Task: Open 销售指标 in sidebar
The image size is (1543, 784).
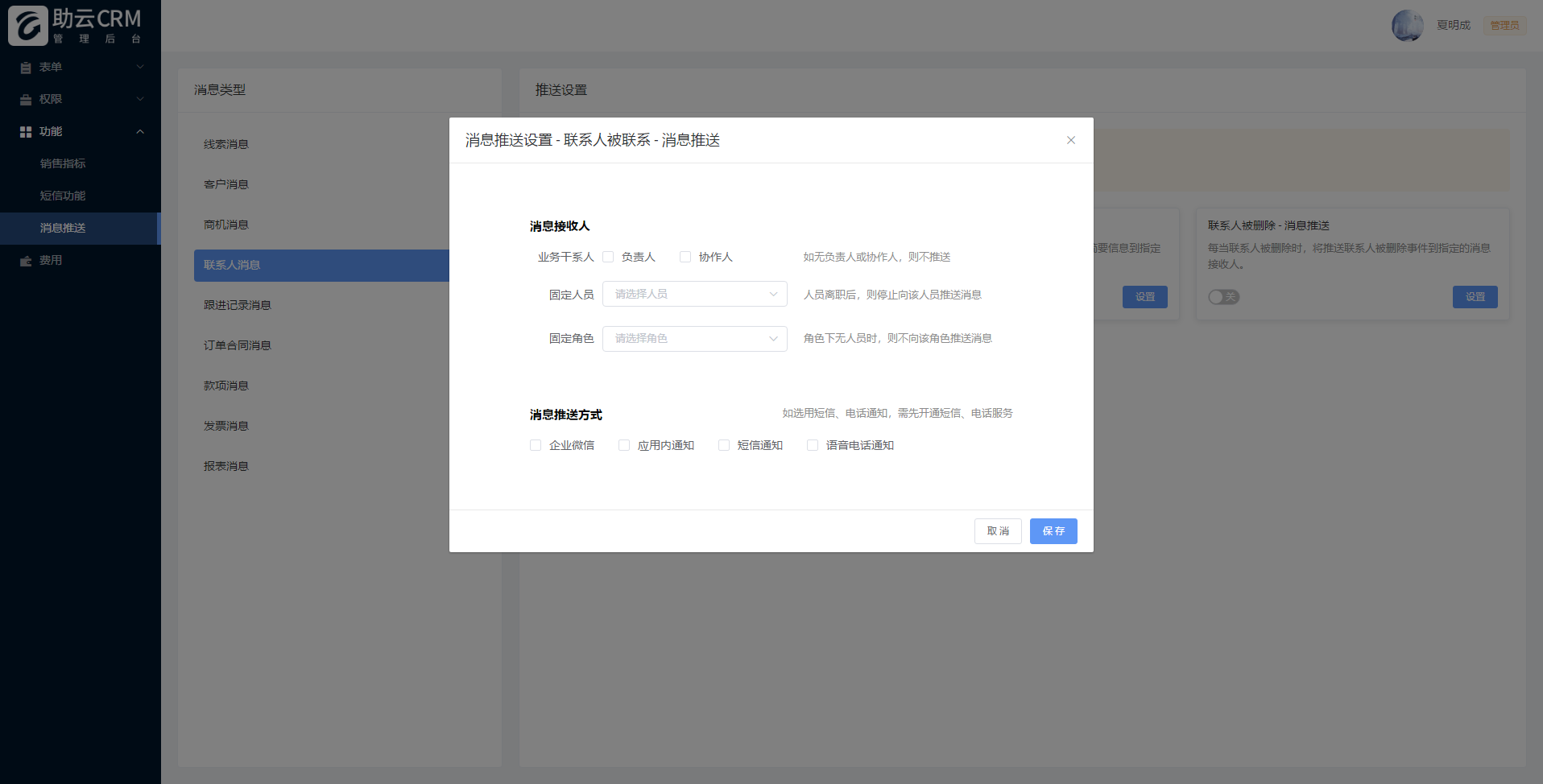Action: click(x=81, y=164)
